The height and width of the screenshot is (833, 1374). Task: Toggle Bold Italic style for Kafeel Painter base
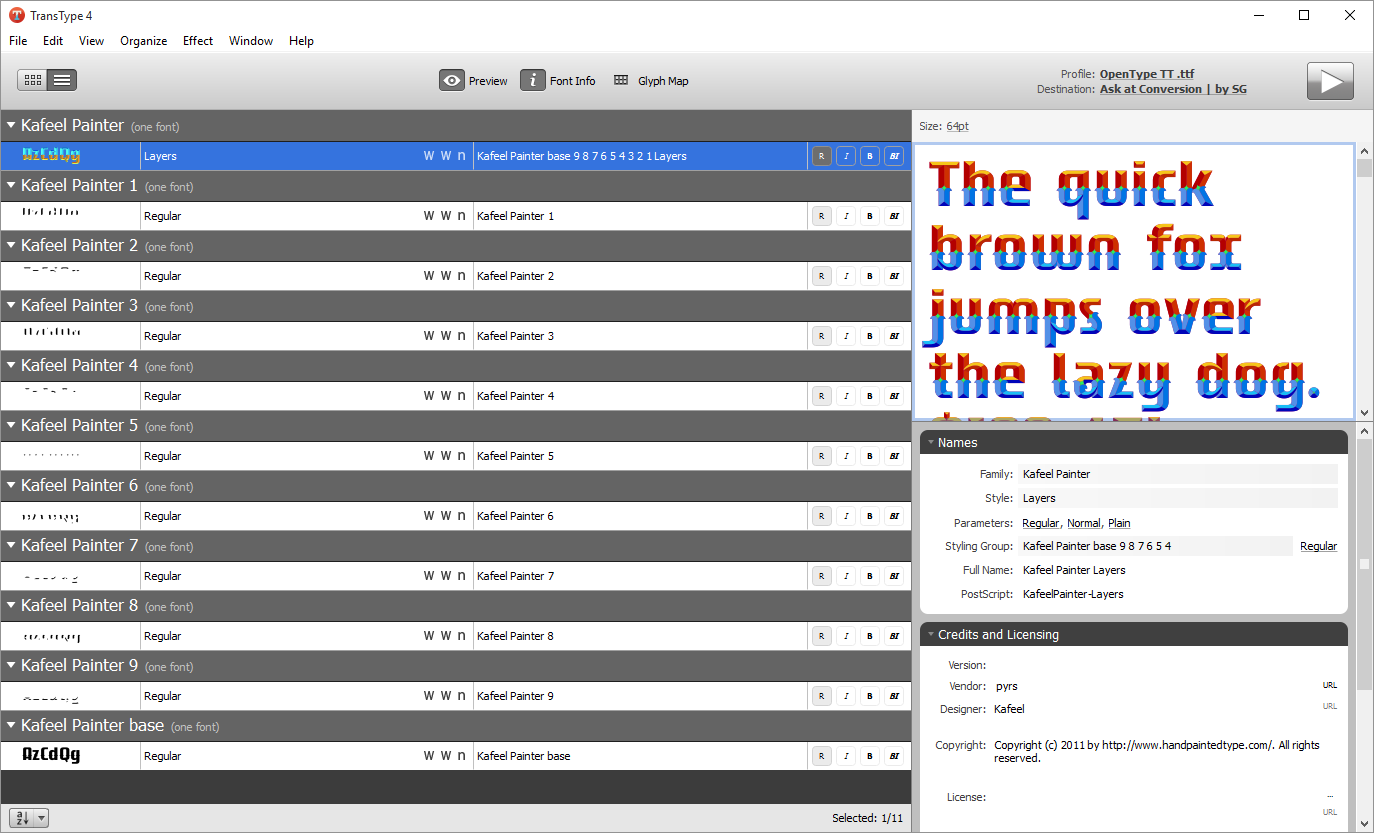click(894, 756)
